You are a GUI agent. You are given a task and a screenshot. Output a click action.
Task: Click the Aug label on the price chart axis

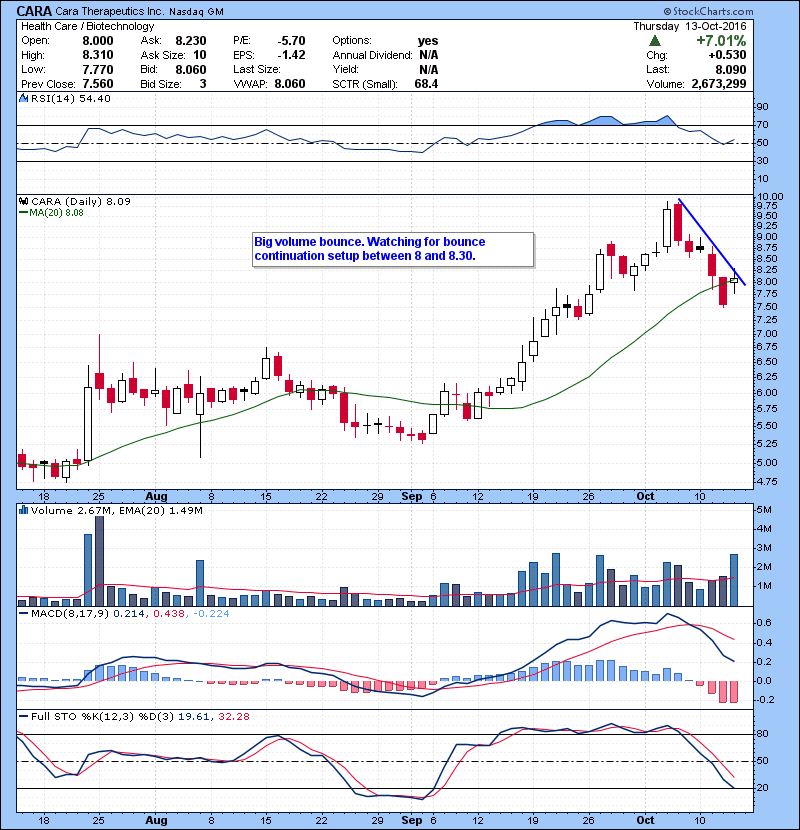point(156,496)
